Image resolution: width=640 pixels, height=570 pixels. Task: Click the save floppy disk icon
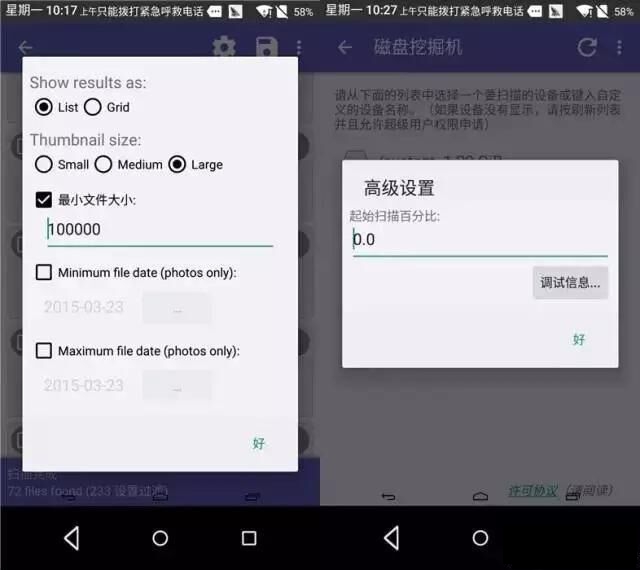coord(267,47)
